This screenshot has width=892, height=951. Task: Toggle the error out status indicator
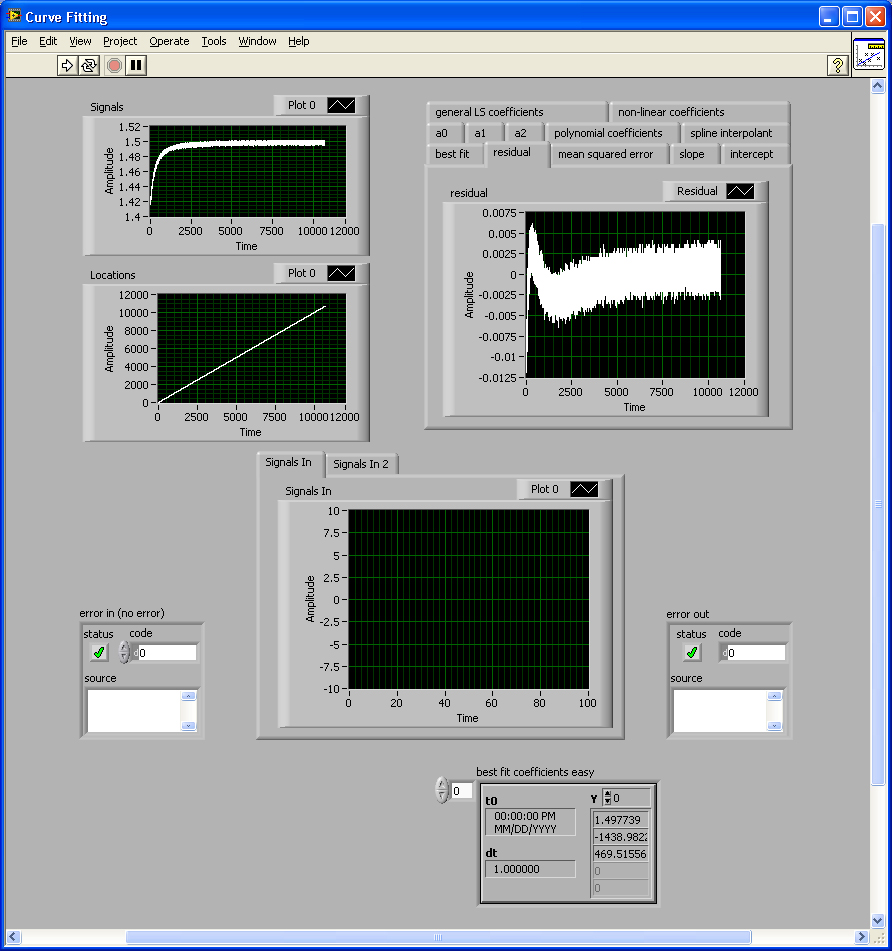click(x=691, y=652)
